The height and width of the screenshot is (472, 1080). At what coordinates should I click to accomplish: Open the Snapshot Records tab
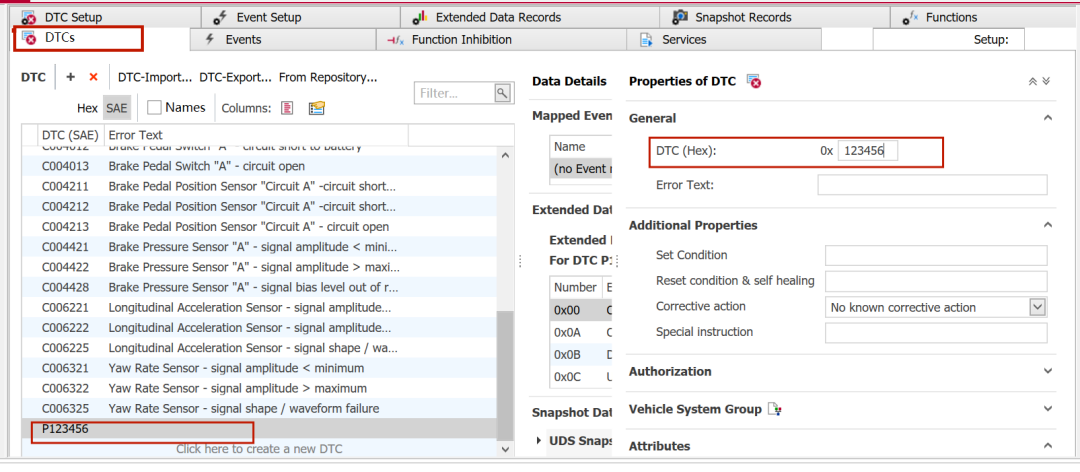coord(743,17)
